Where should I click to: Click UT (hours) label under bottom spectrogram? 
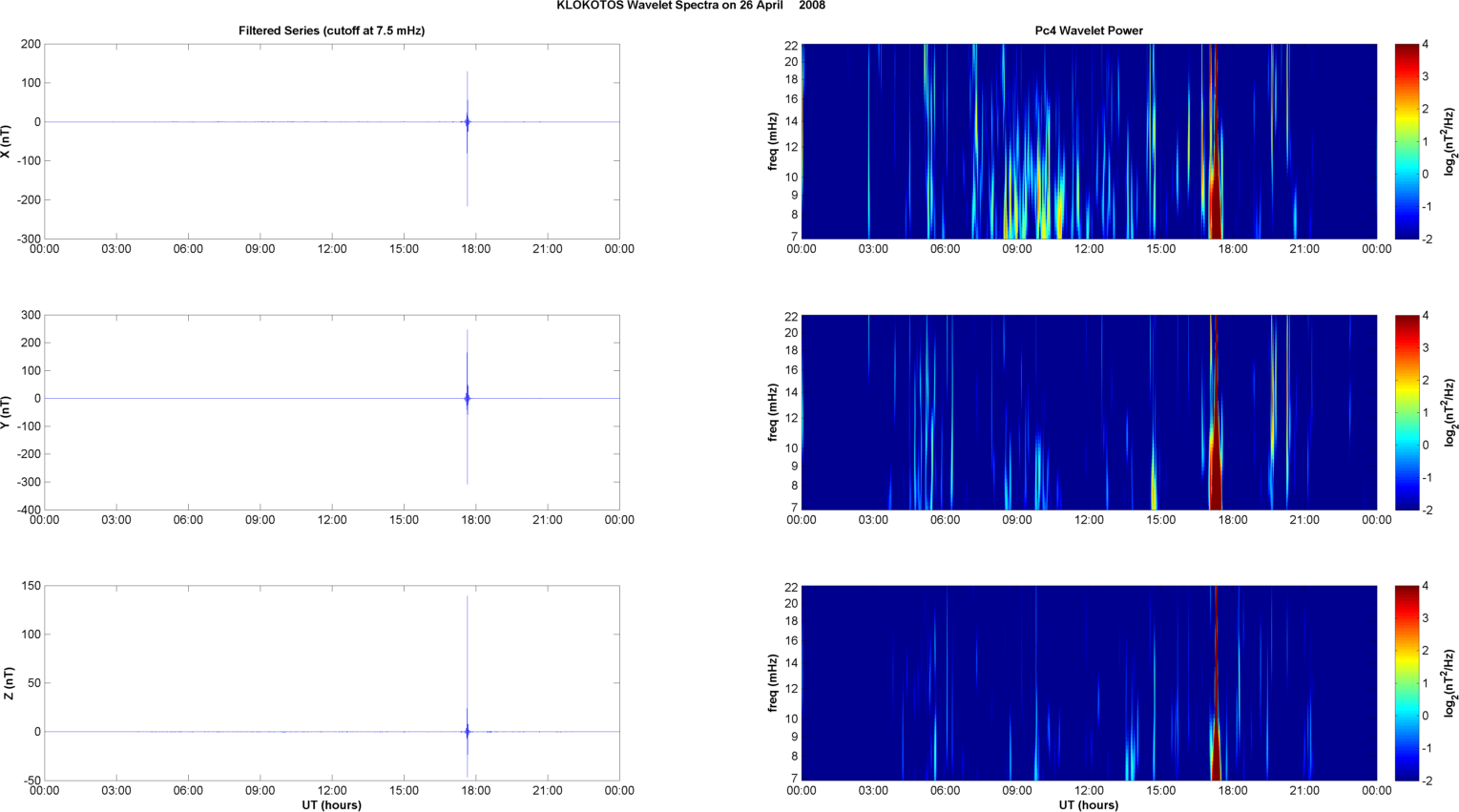coord(1089,805)
